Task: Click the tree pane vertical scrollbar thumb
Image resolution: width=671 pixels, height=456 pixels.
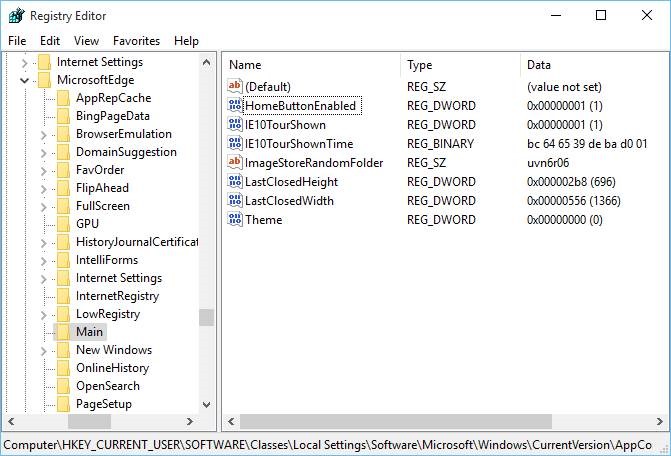Action: pos(206,317)
